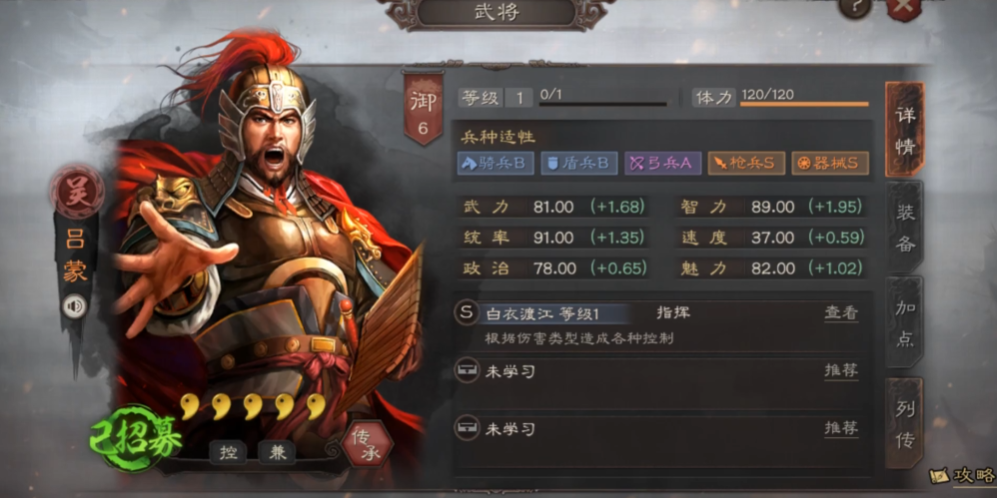Image resolution: width=997 pixels, height=498 pixels.
Task: Click 推荐 for the first unlearned skill
Action: 841,371
